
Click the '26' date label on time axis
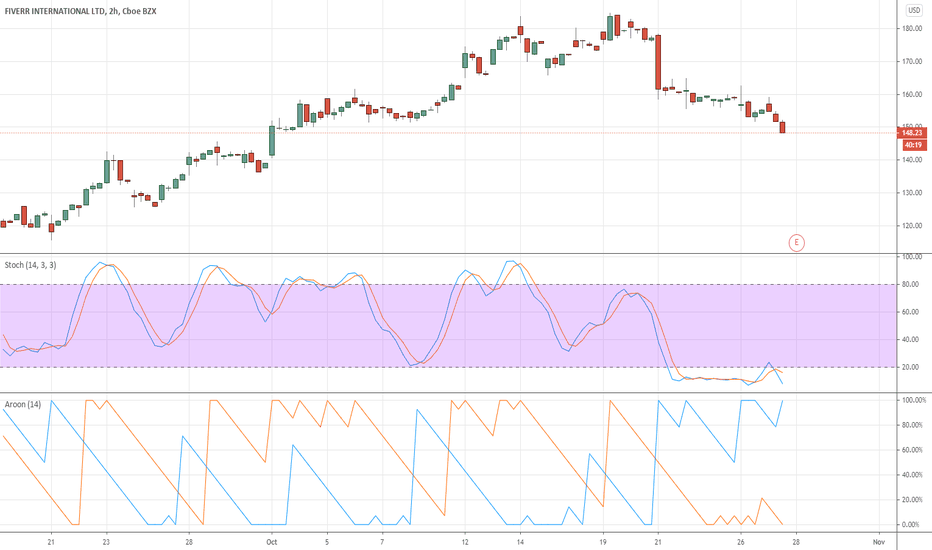(x=741, y=542)
